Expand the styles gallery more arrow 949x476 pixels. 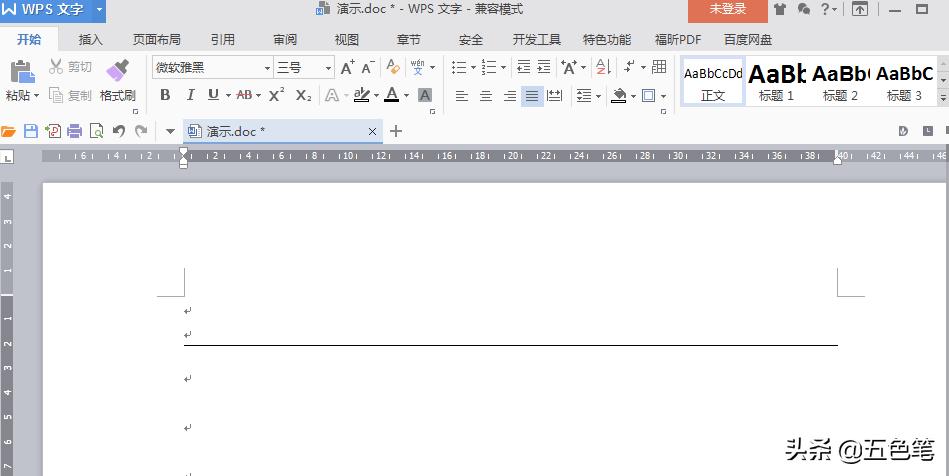click(x=943, y=96)
